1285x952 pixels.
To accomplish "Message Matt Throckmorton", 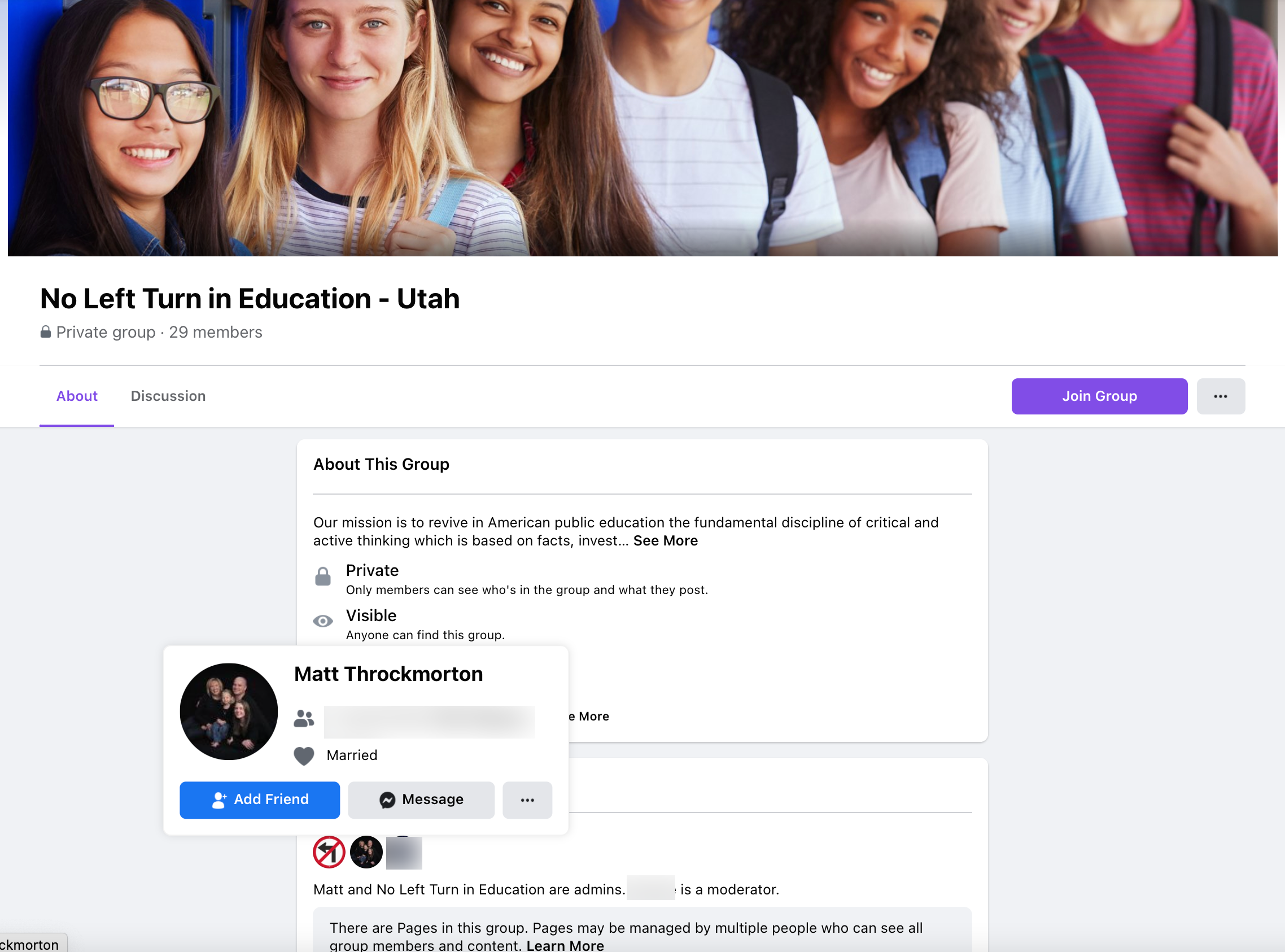I will 421,800.
